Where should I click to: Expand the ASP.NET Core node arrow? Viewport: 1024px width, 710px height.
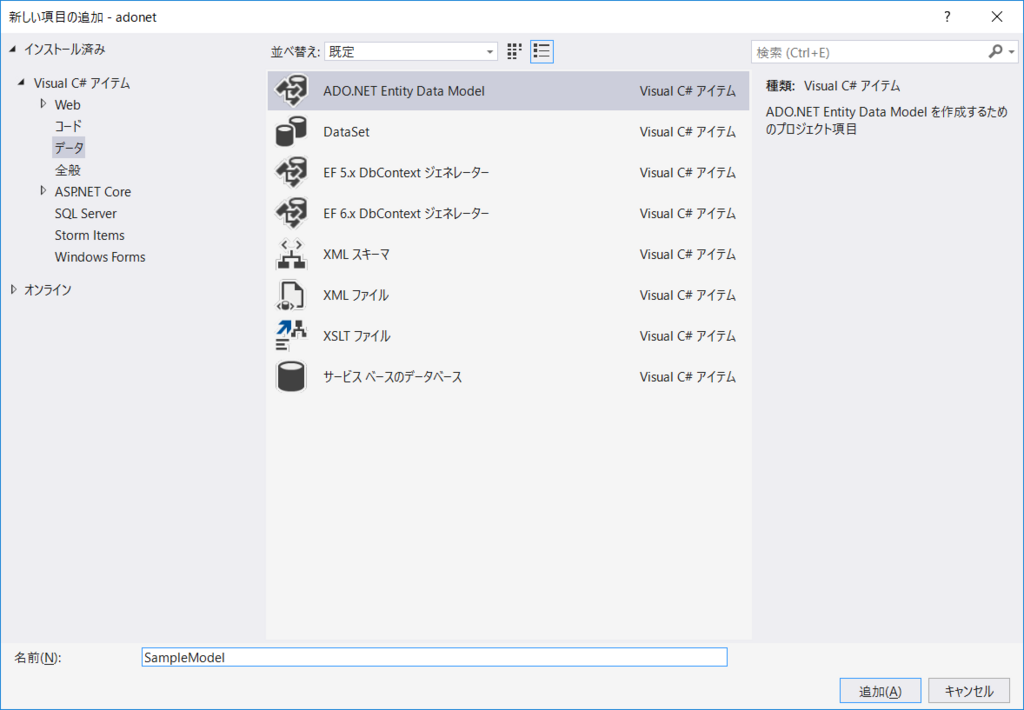43,191
